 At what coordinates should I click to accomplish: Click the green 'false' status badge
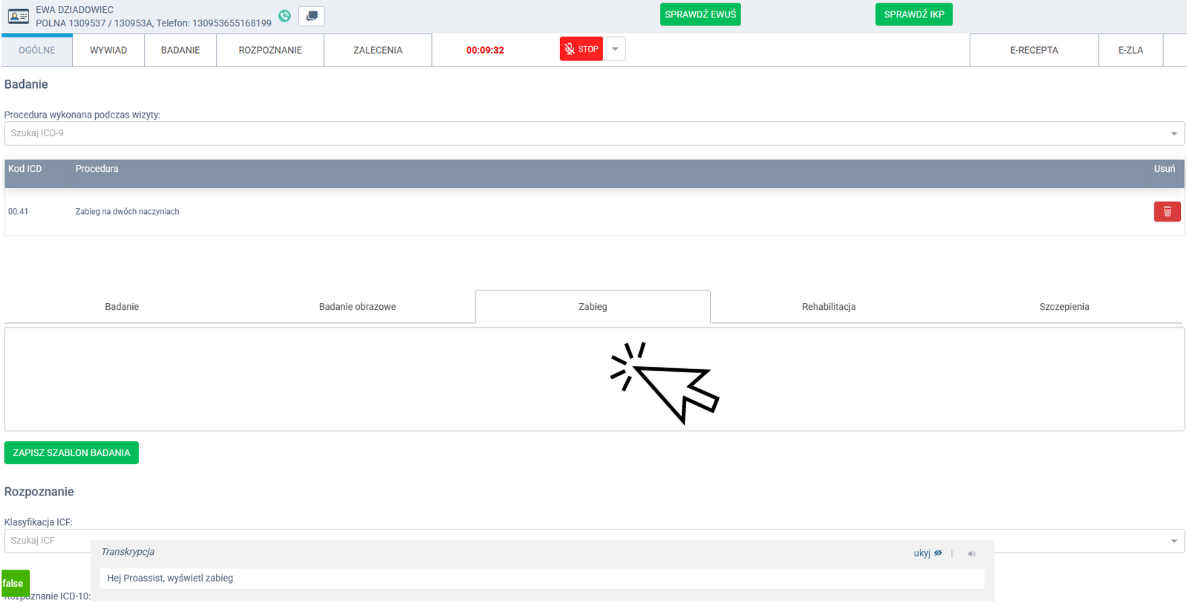tap(14, 583)
